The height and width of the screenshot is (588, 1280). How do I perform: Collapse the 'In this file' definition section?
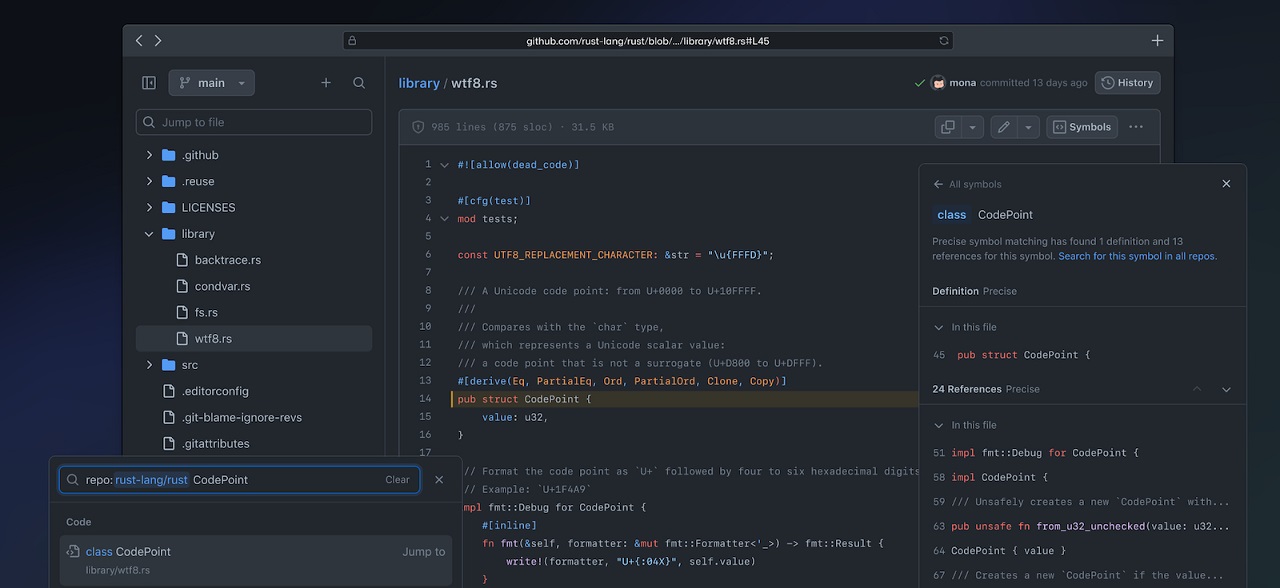[938, 327]
